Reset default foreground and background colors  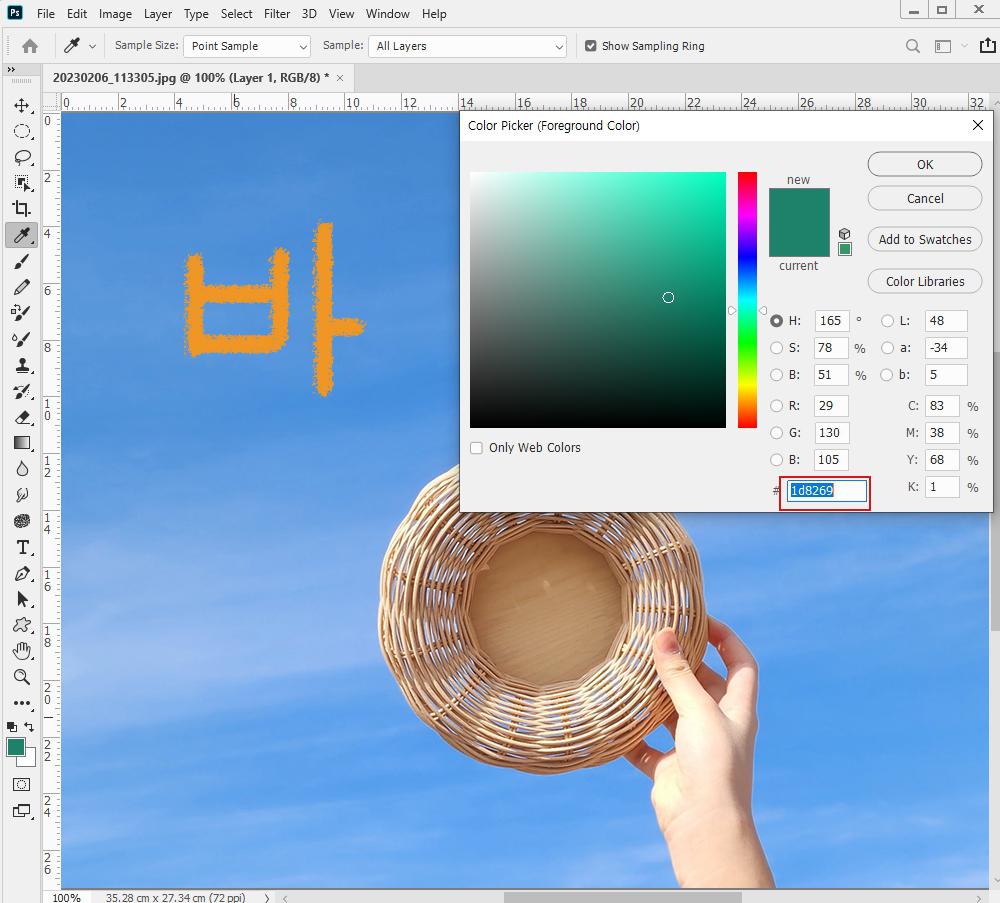point(11,726)
